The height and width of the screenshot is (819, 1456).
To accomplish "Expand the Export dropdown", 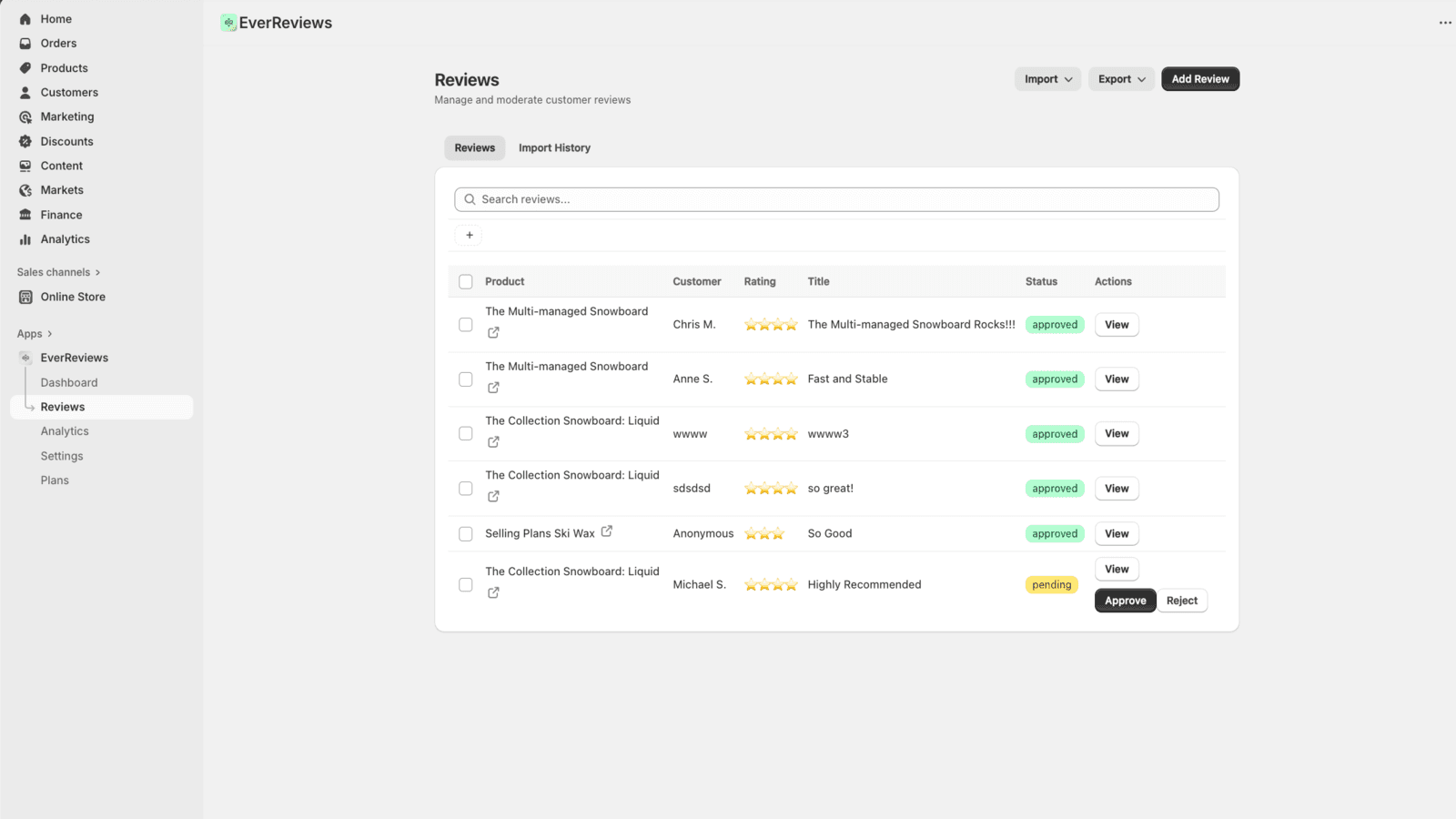I will tap(1121, 79).
